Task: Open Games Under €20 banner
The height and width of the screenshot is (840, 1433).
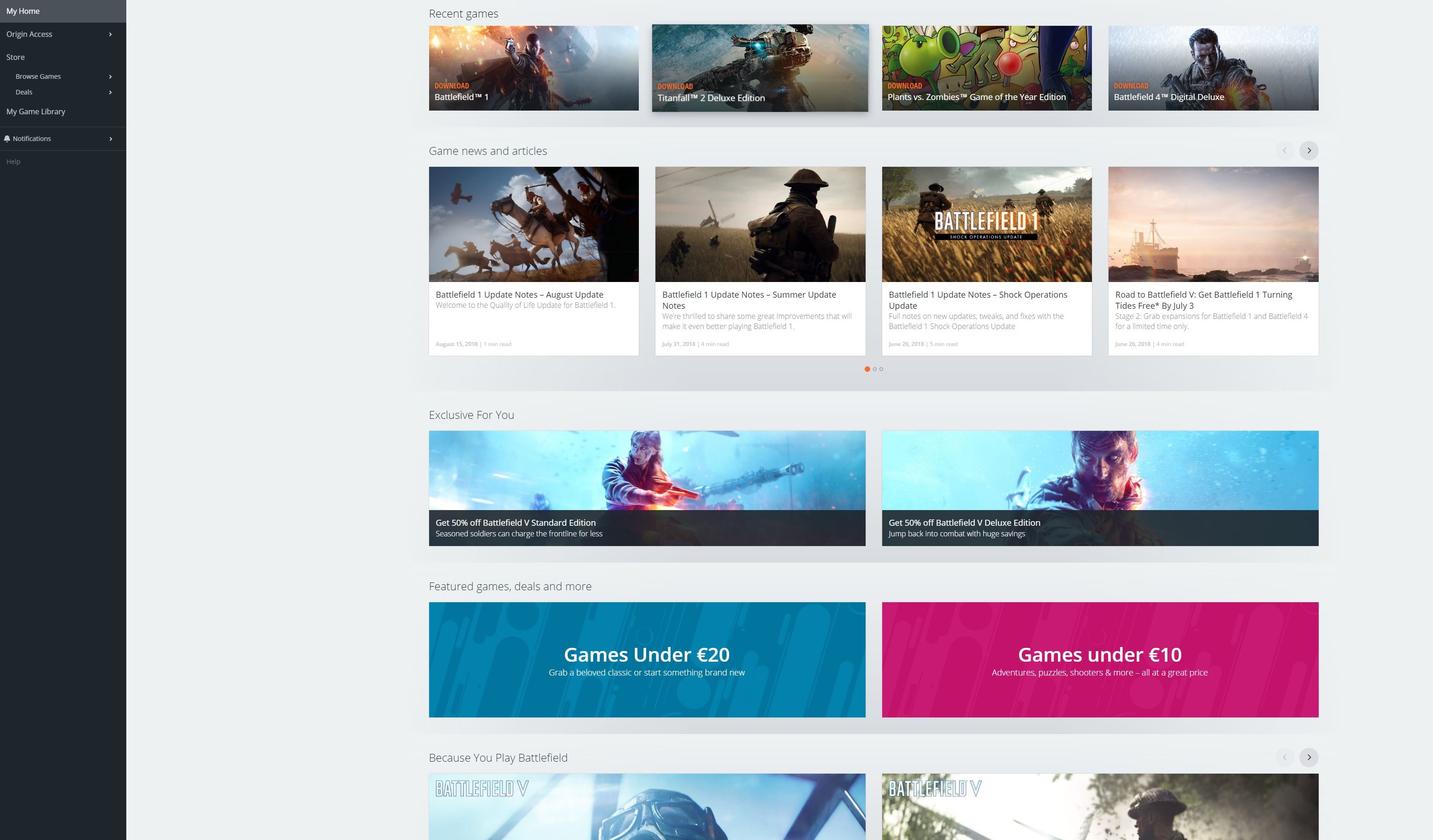Action: click(x=647, y=659)
